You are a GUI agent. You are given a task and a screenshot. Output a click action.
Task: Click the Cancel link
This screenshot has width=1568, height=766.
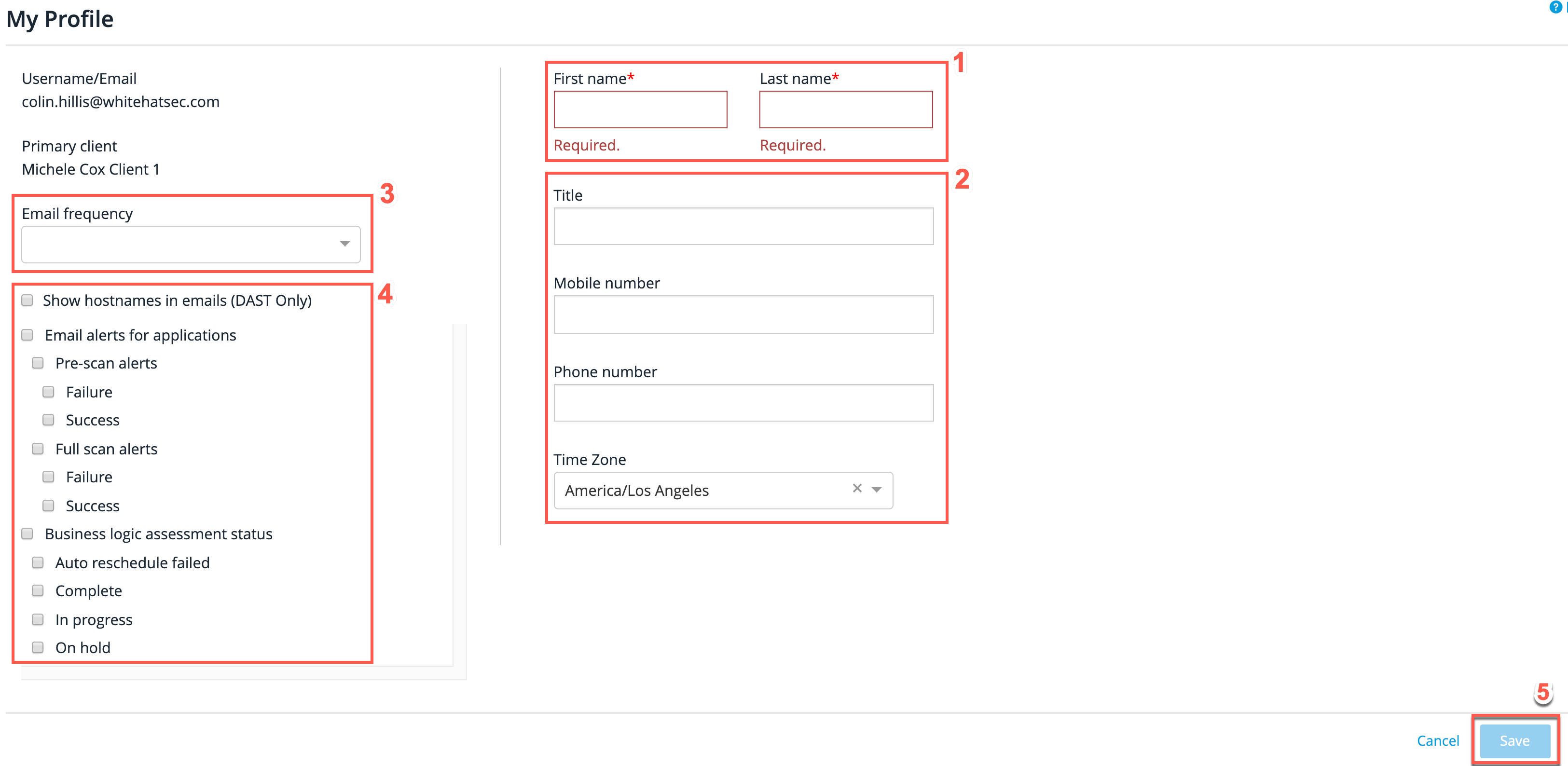click(1443, 740)
